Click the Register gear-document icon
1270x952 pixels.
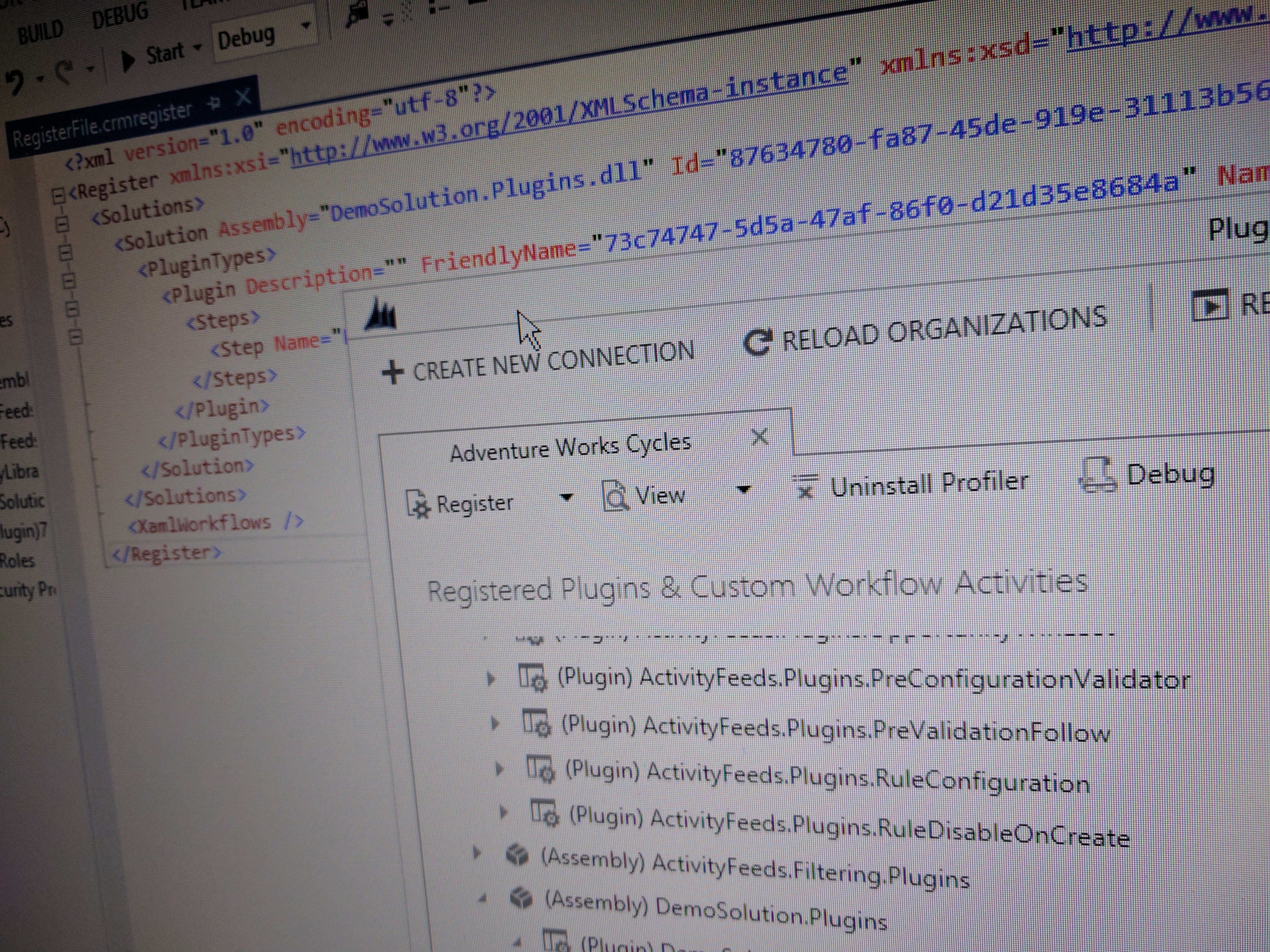point(419,504)
